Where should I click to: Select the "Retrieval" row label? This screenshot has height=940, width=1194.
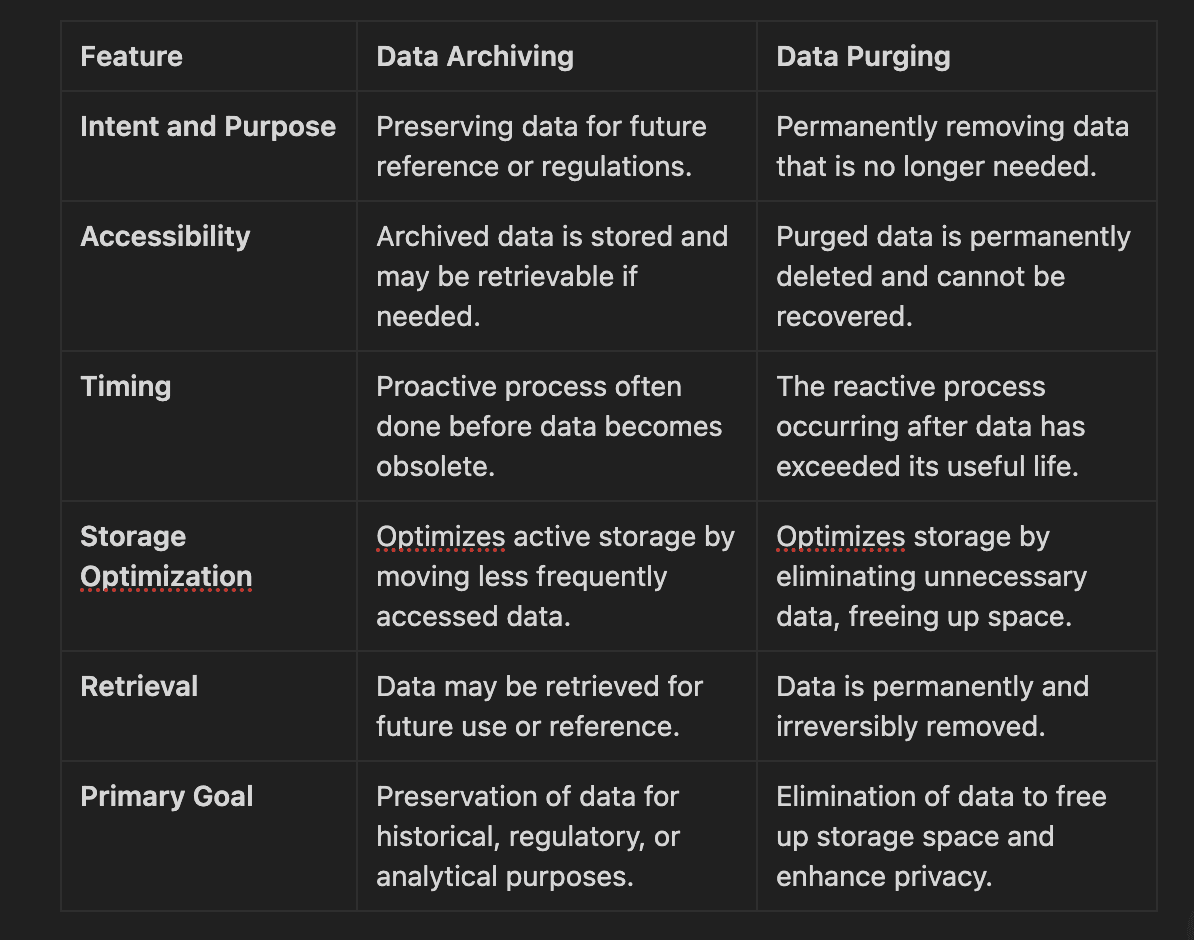pos(139,687)
